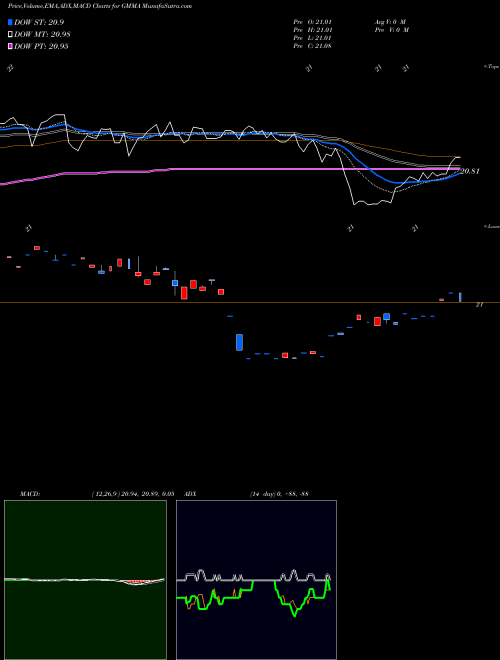Click the blue DOW ST legend swatch
Viewport: 500px width, 660px height.
click(x=11, y=22)
